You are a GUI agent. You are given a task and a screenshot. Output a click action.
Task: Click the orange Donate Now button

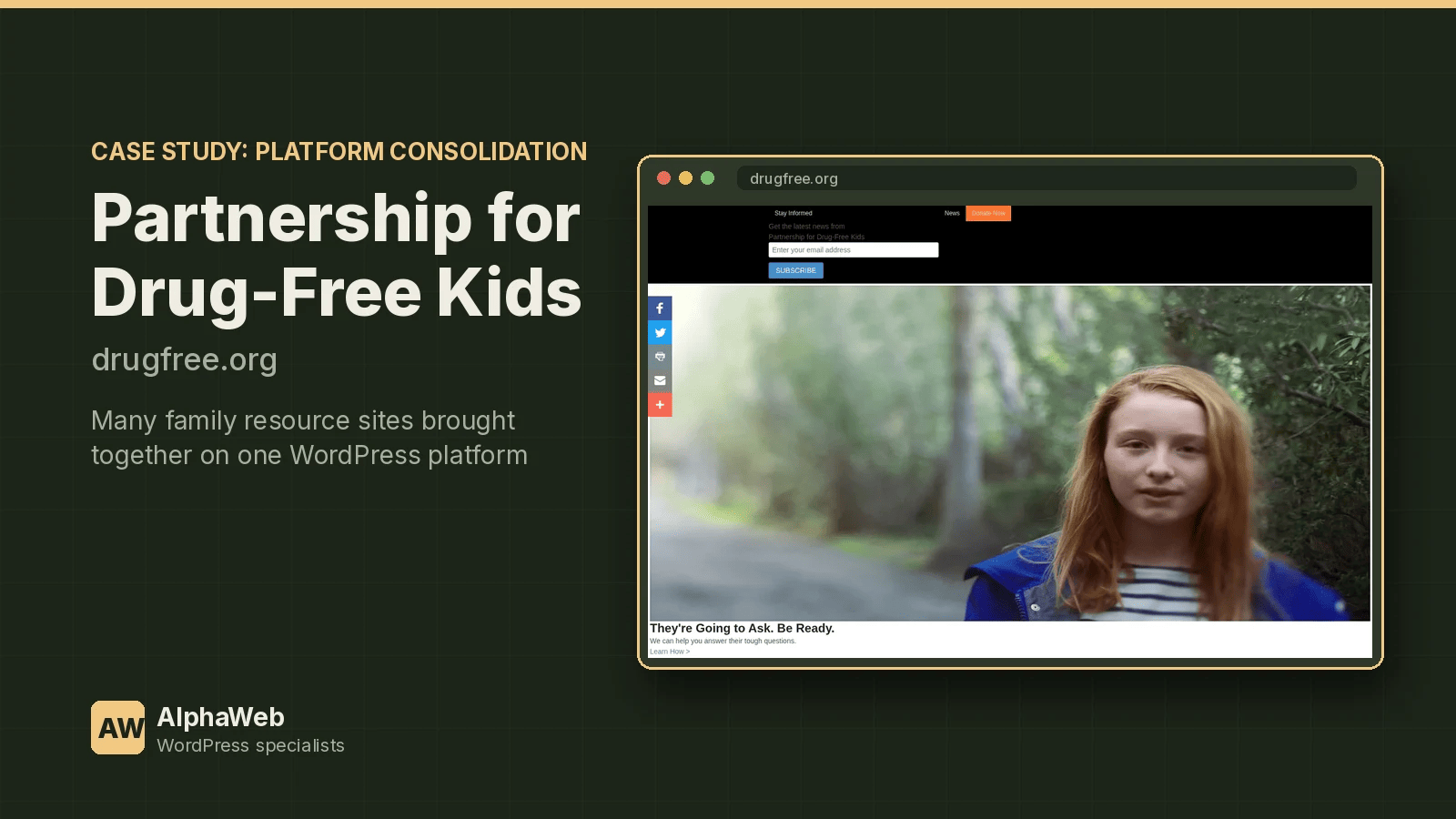click(x=988, y=213)
